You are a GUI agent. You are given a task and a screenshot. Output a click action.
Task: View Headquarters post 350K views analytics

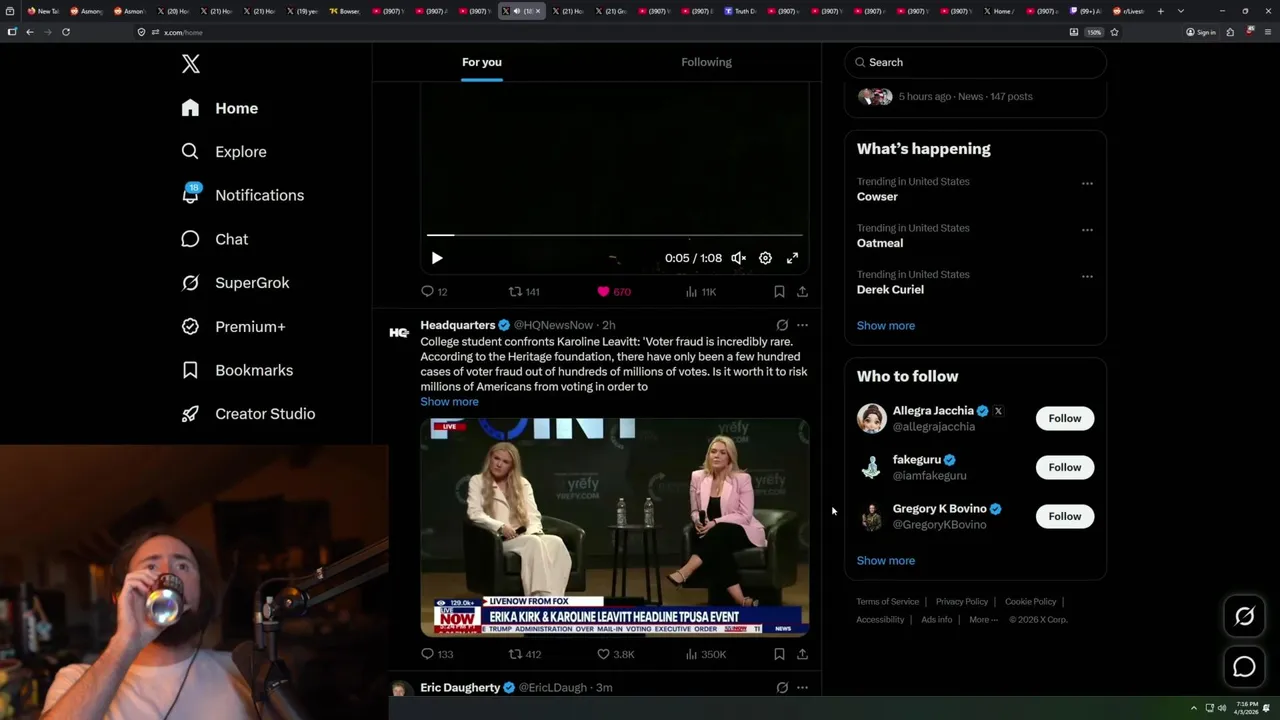tap(705, 654)
